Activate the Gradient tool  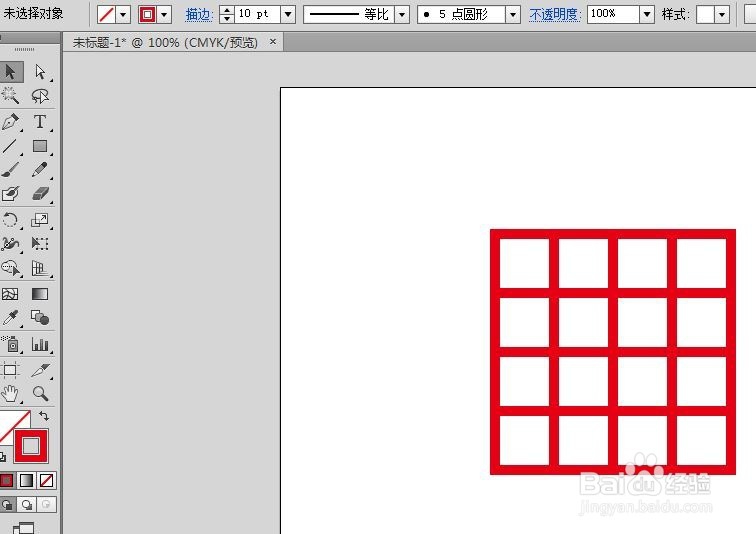point(40,294)
